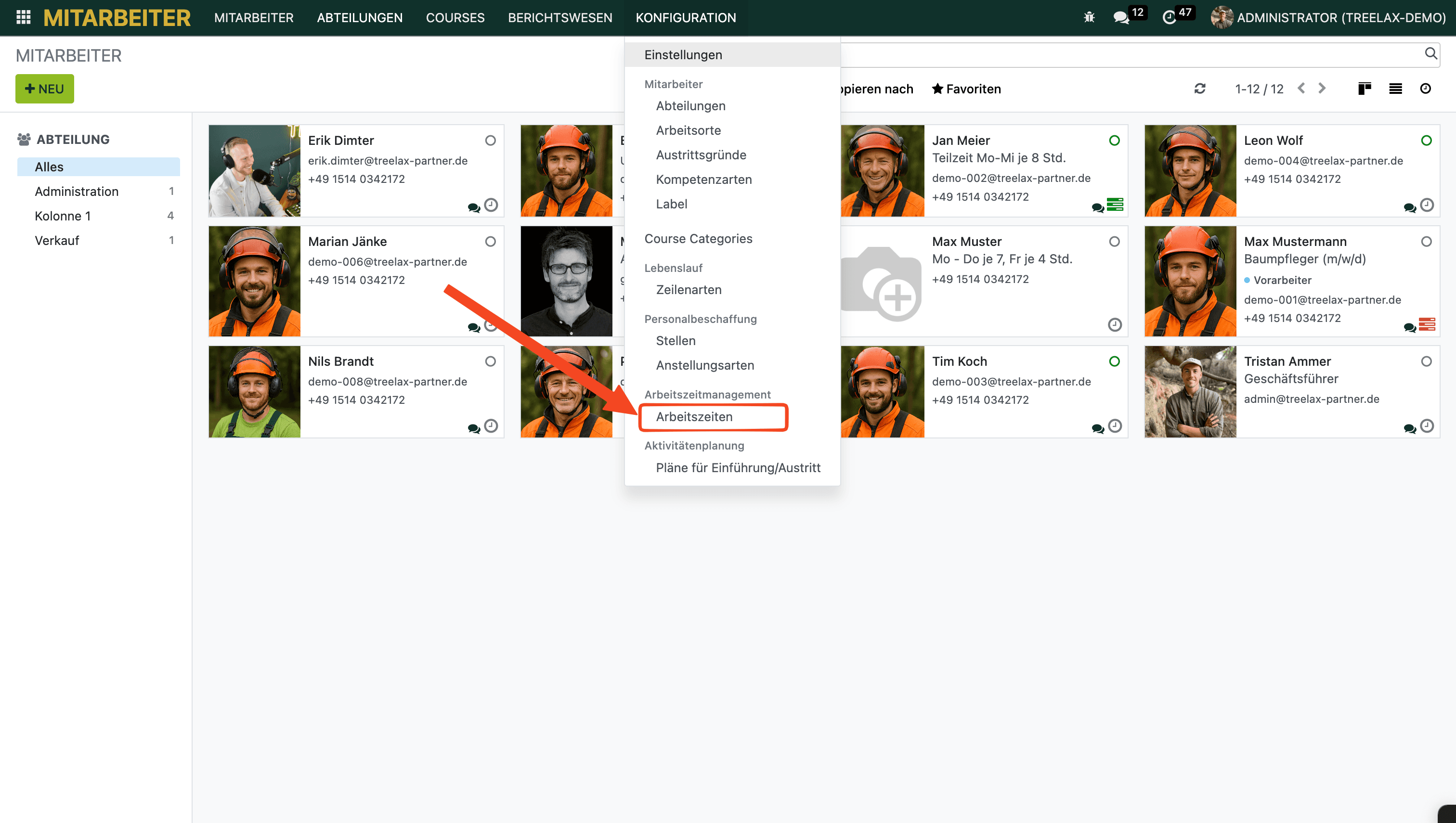
Task: Go to next page arrow
Action: 1322,89
